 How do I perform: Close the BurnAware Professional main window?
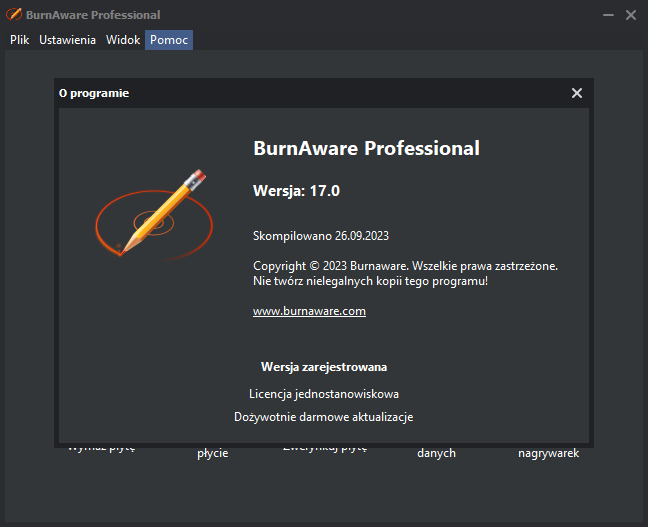631,15
